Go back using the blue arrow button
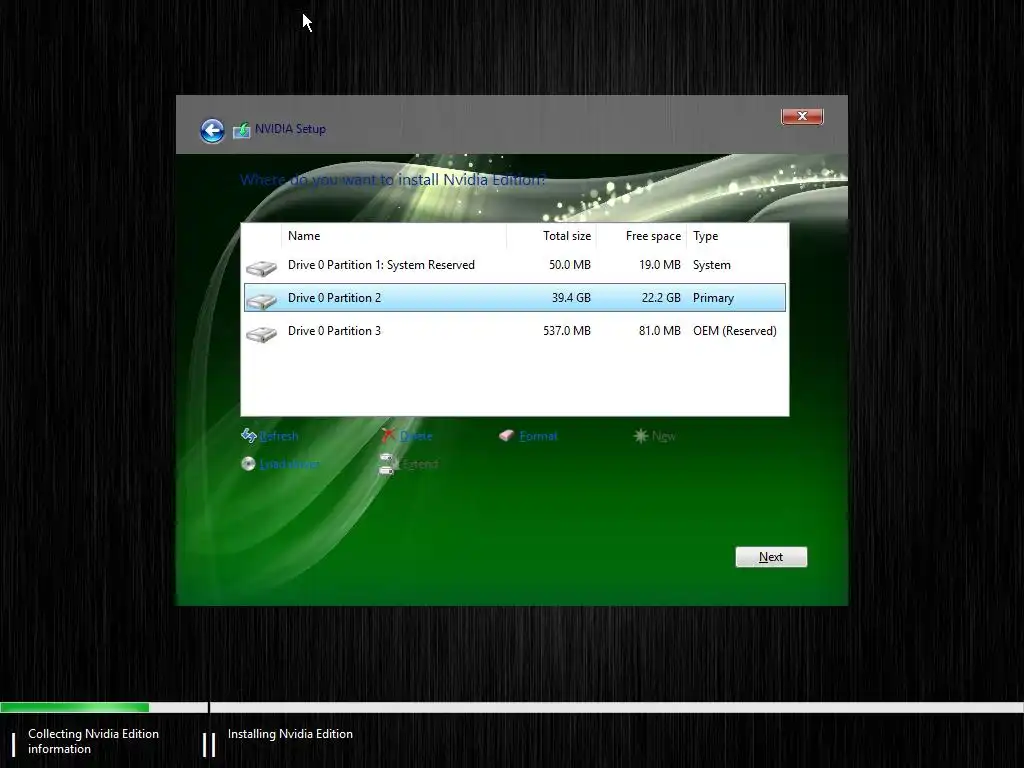The width and height of the screenshot is (1024, 768). point(212,131)
